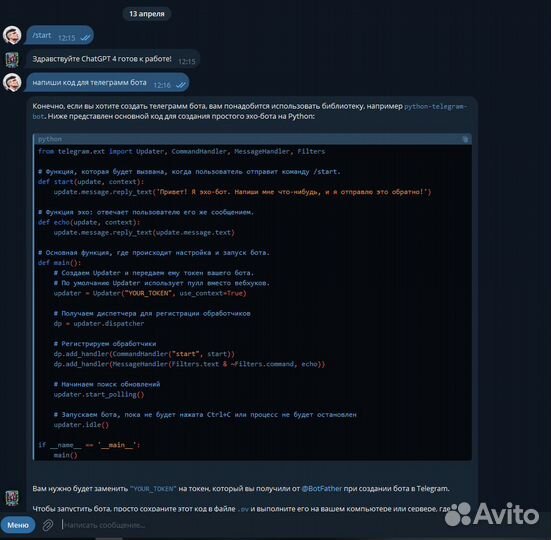Click user avatar beside the /start message
The height and width of the screenshot is (540, 551).
12,35
